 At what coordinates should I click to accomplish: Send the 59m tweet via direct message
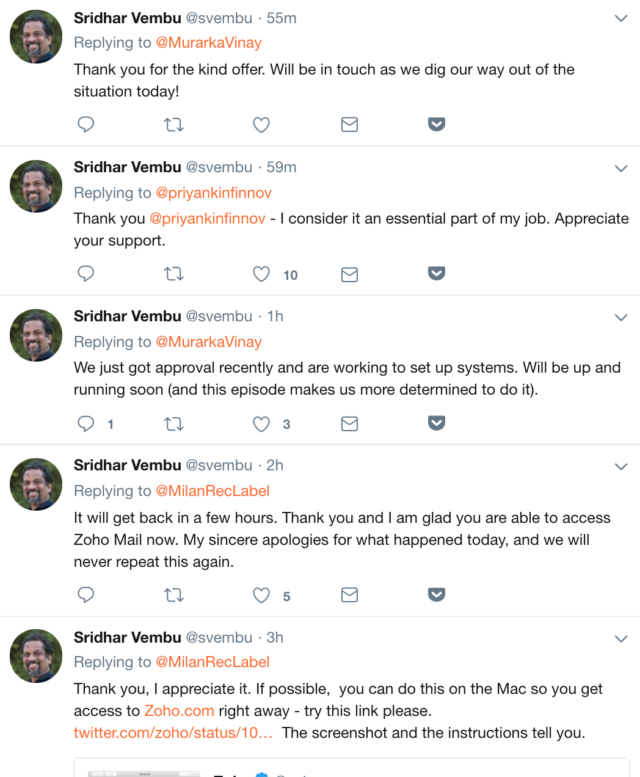[349, 274]
